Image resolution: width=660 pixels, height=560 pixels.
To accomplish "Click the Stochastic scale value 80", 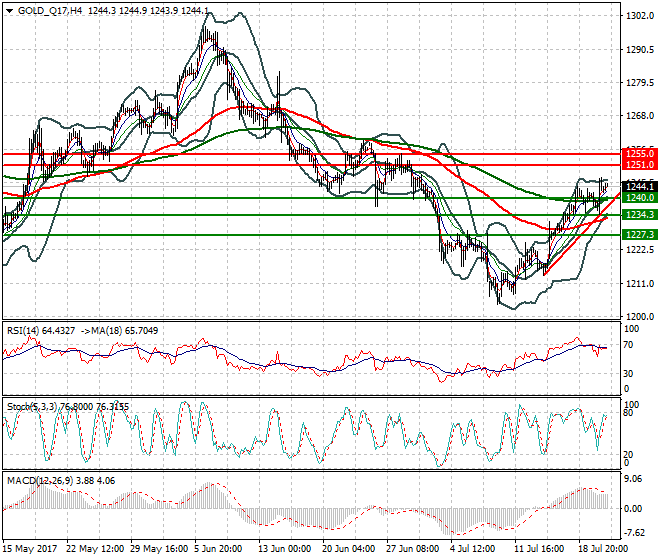I will [628, 413].
